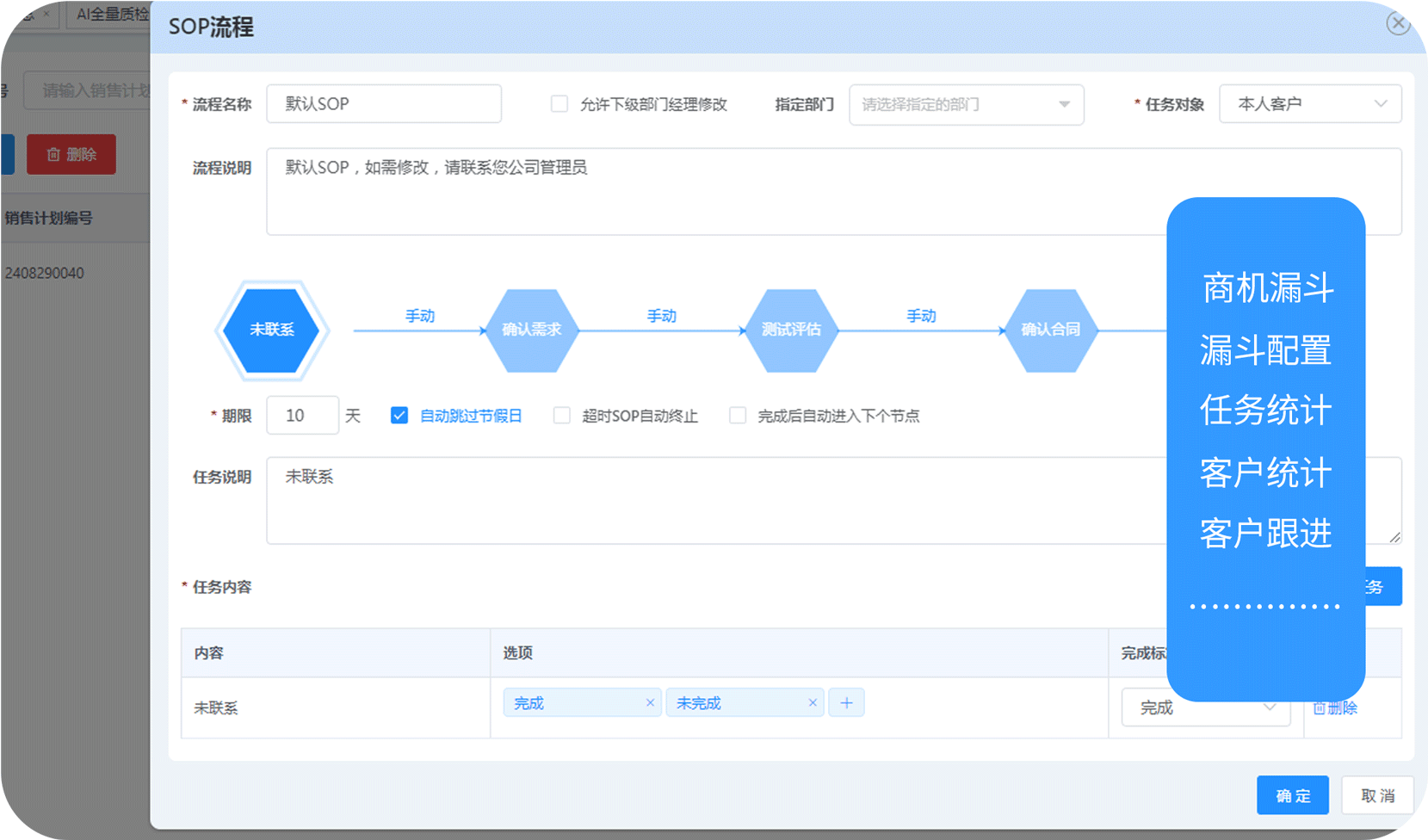Select the 未联系 hexagon node

click(272, 330)
